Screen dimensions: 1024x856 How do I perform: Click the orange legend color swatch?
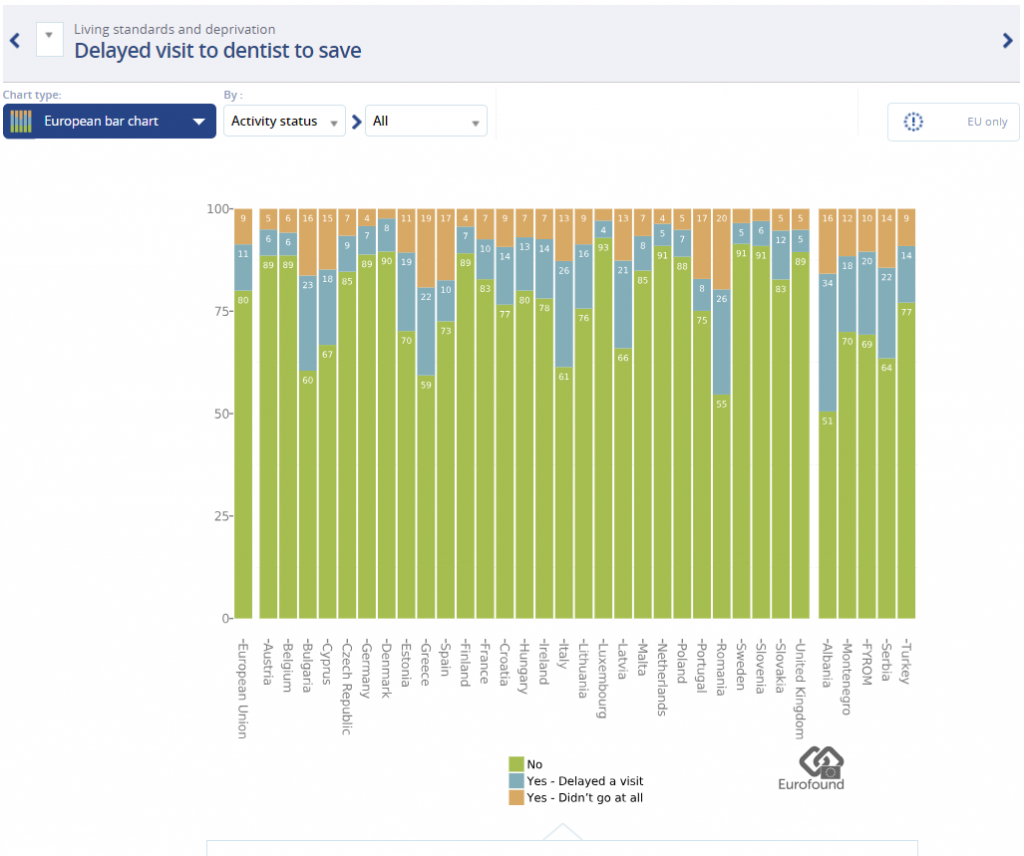pos(516,798)
